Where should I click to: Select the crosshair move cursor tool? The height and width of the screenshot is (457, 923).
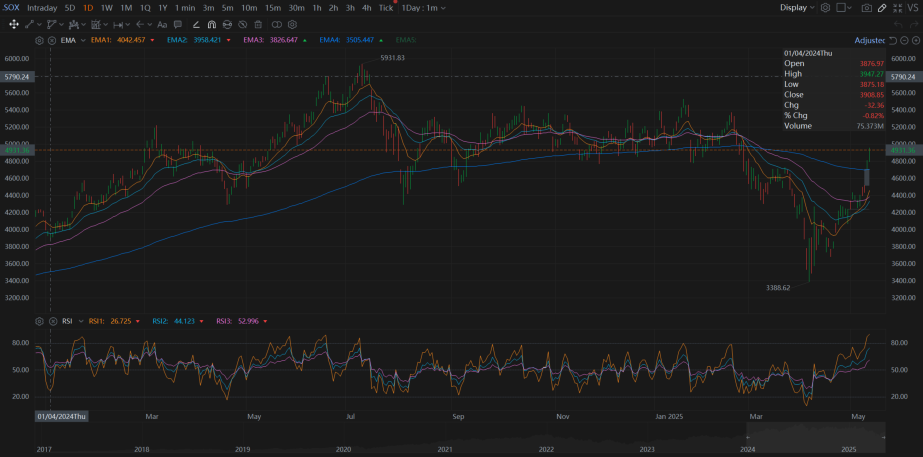point(14,24)
